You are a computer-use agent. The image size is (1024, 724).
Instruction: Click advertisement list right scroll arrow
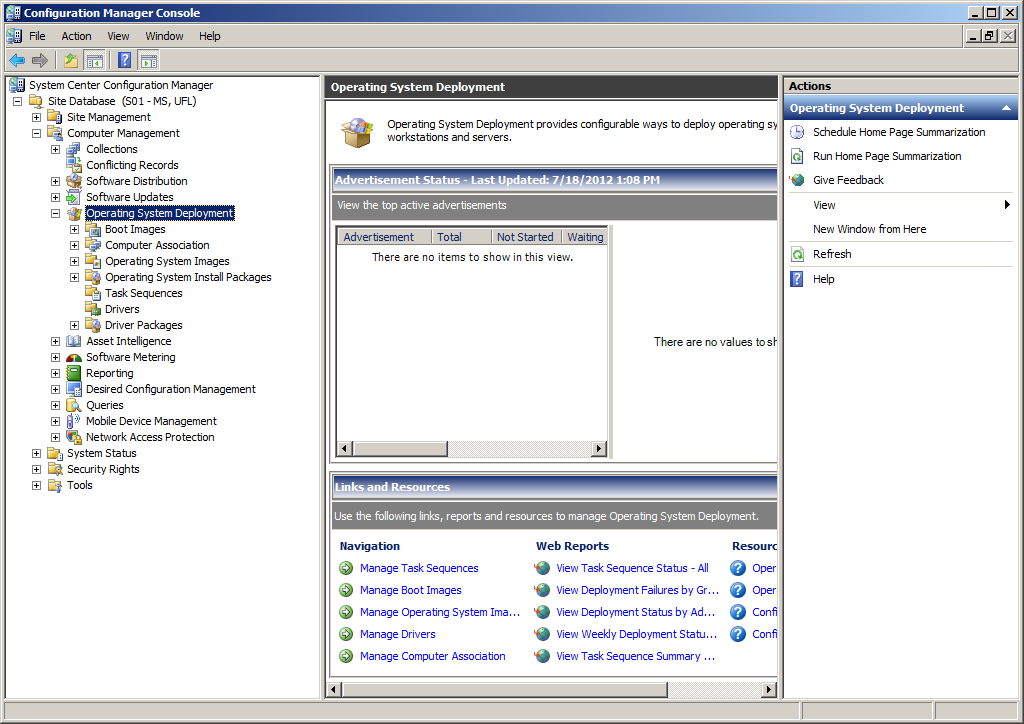click(x=599, y=449)
